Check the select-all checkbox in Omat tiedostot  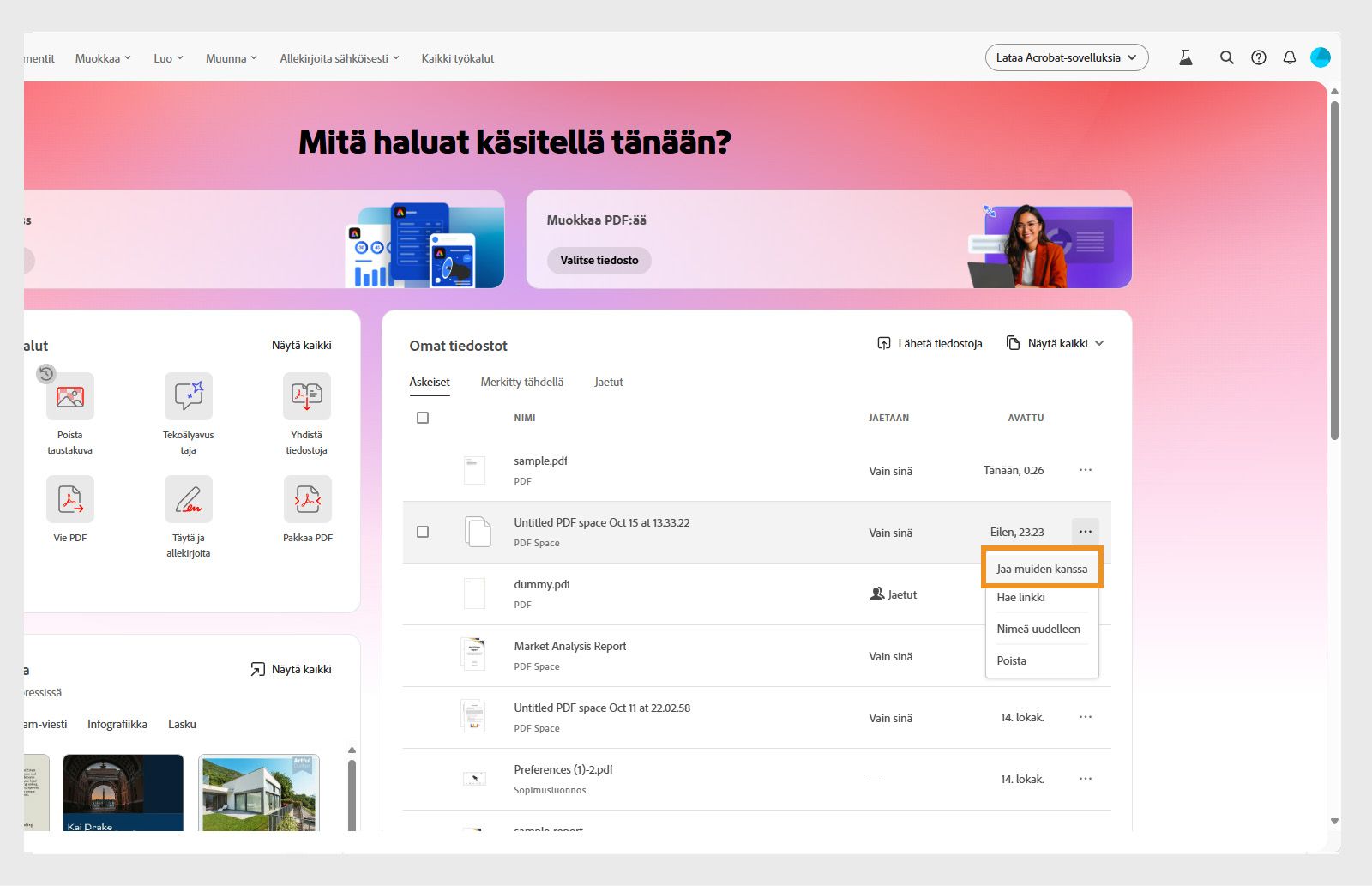coord(423,418)
